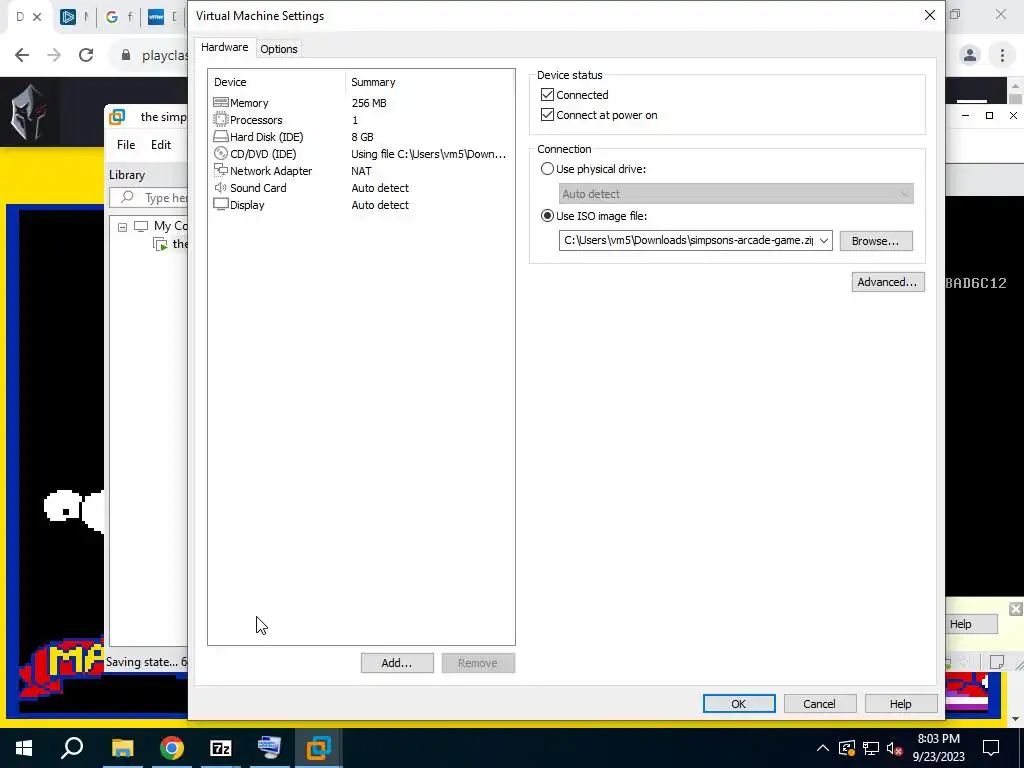Click browser page scrollbar up arrow
The height and width of the screenshot is (768, 1024).
pyautogui.click(x=1014, y=86)
